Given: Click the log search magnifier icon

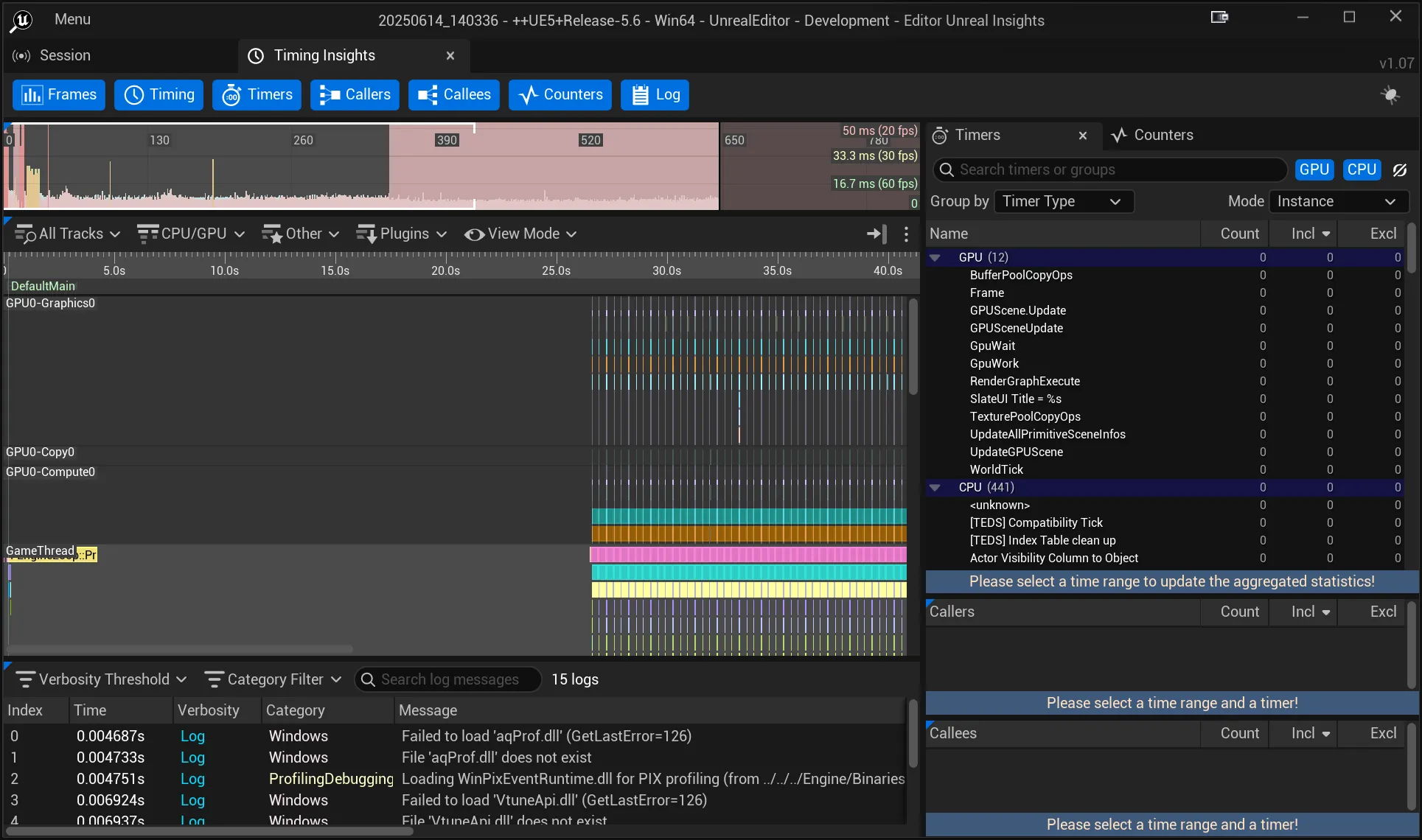Looking at the screenshot, I should tap(368, 679).
